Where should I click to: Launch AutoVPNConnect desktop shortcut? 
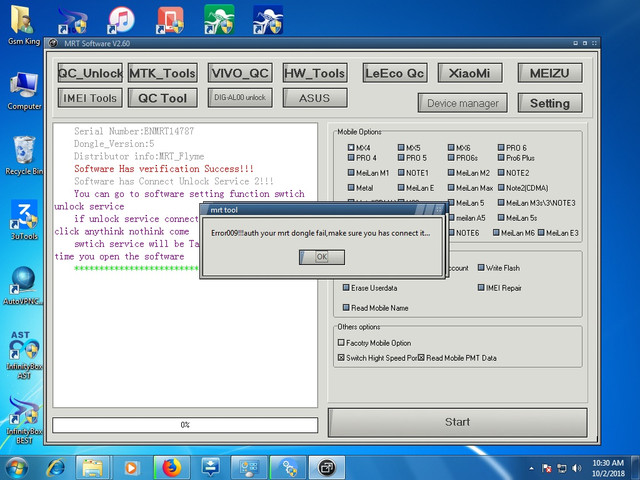23,286
